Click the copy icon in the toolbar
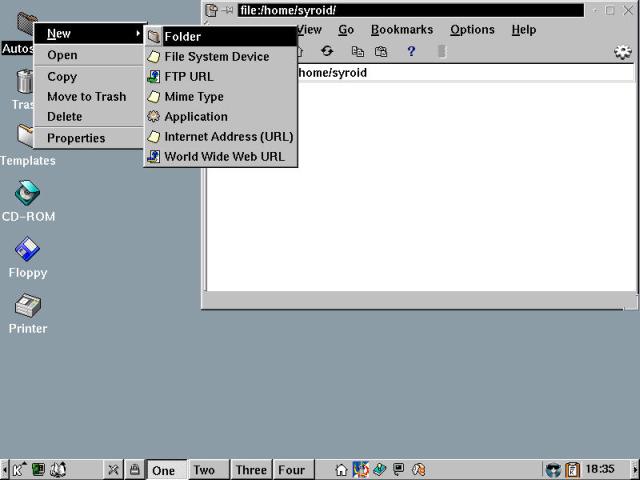Viewport: 640px width, 480px height. (x=357, y=51)
